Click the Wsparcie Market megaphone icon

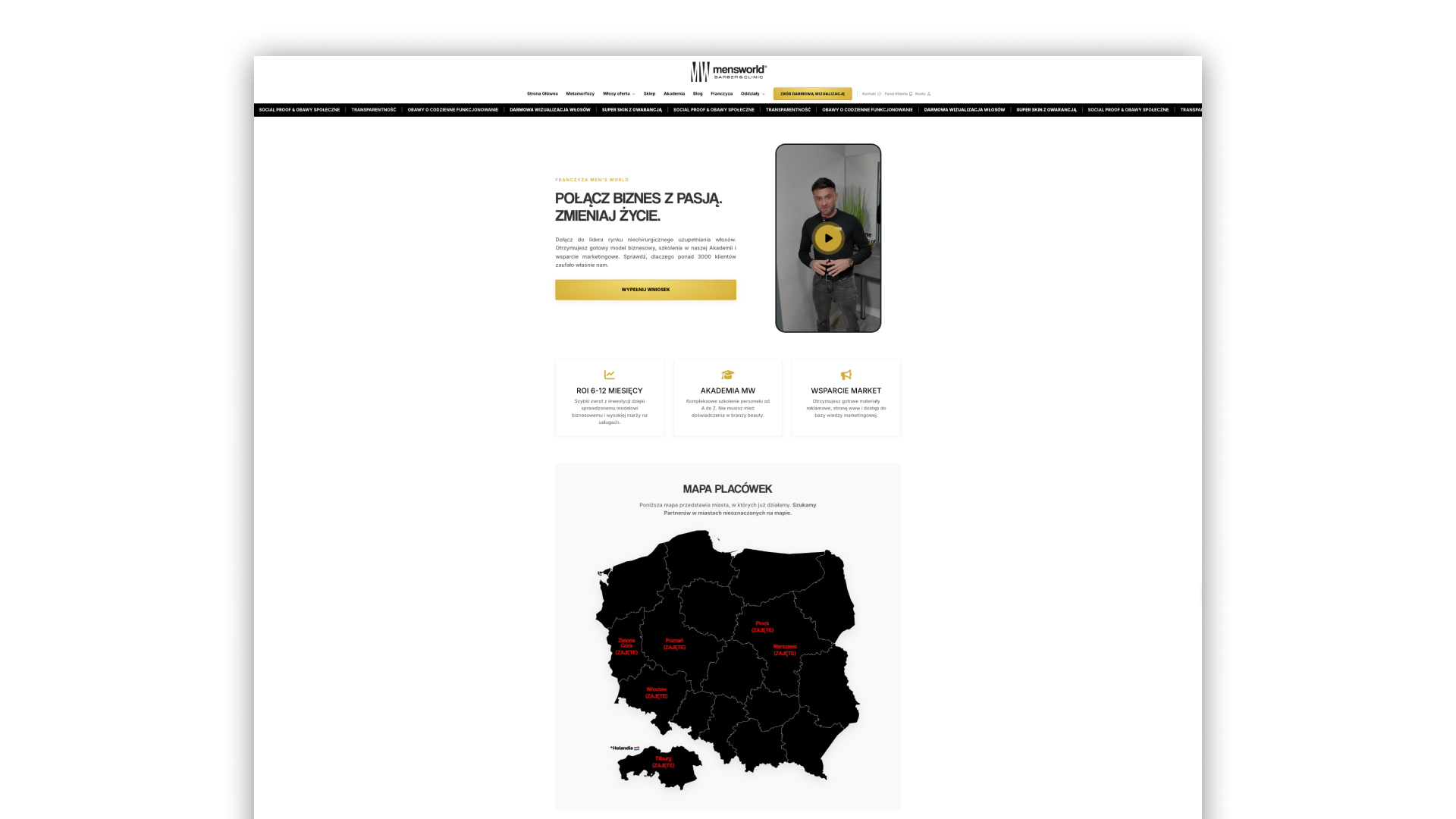[846, 375]
